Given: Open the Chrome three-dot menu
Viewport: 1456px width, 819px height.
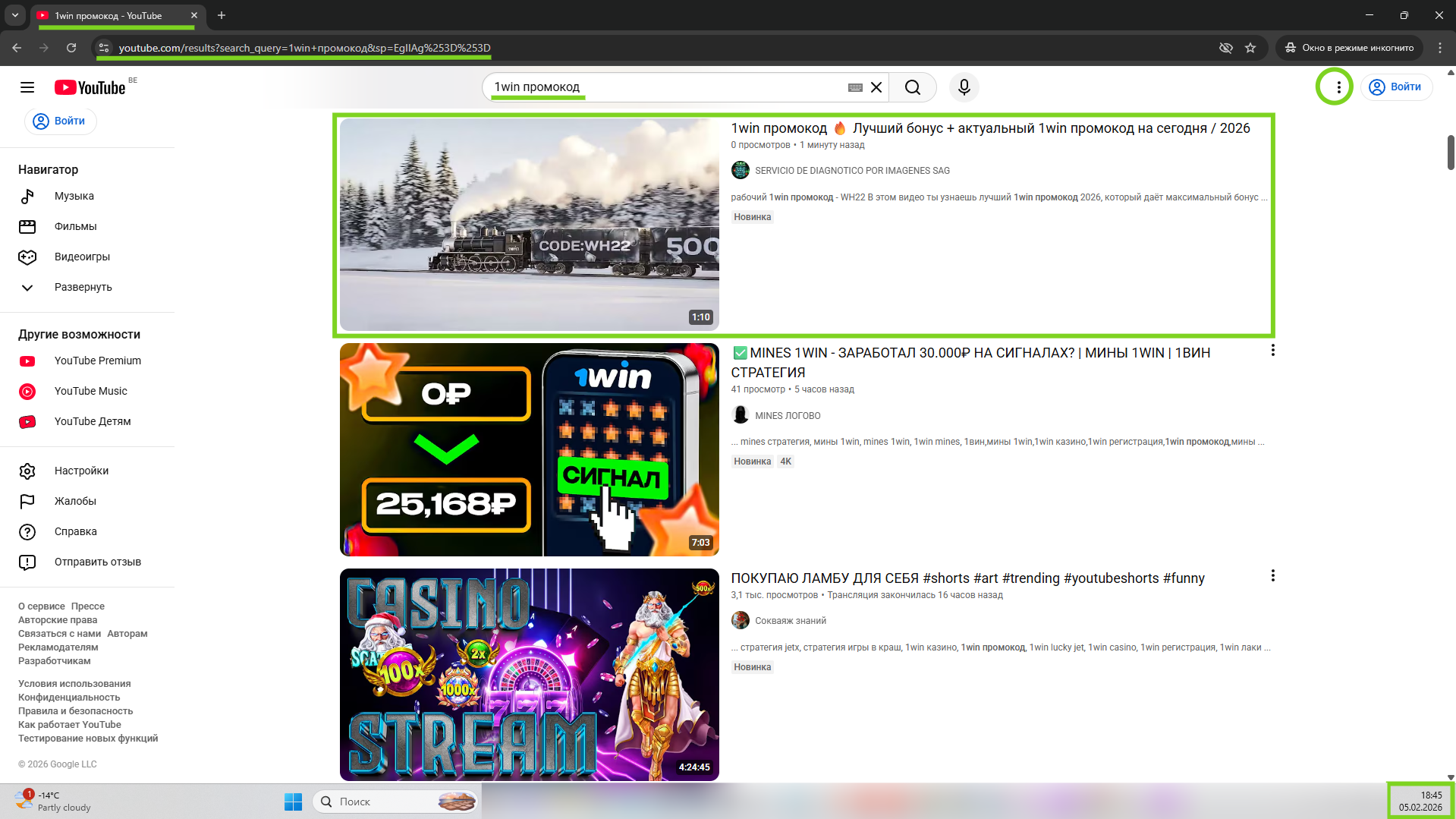Looking at the screenshot, I should pos(1440,48).
